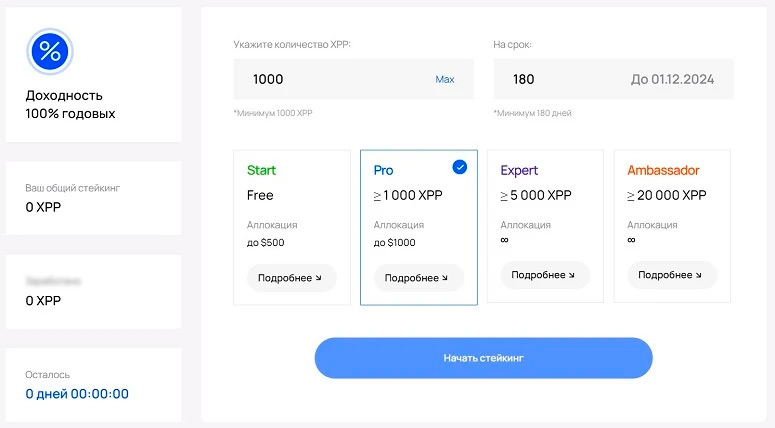Click the Ambassador plan title
Viewport: 775px width, 428px height.
pos(663,170)
